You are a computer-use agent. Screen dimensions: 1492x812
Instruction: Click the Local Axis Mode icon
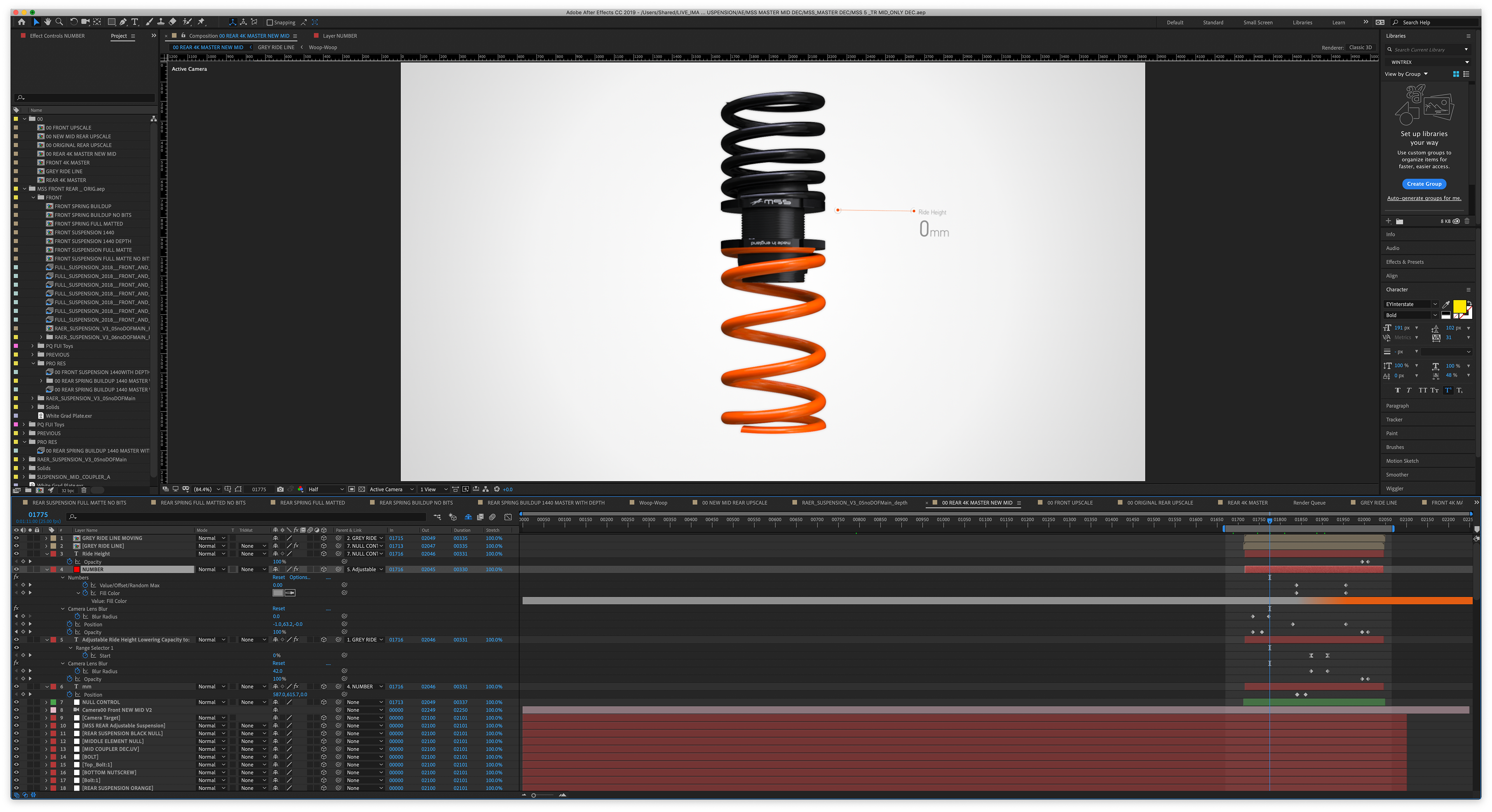(x=232, y=22)
